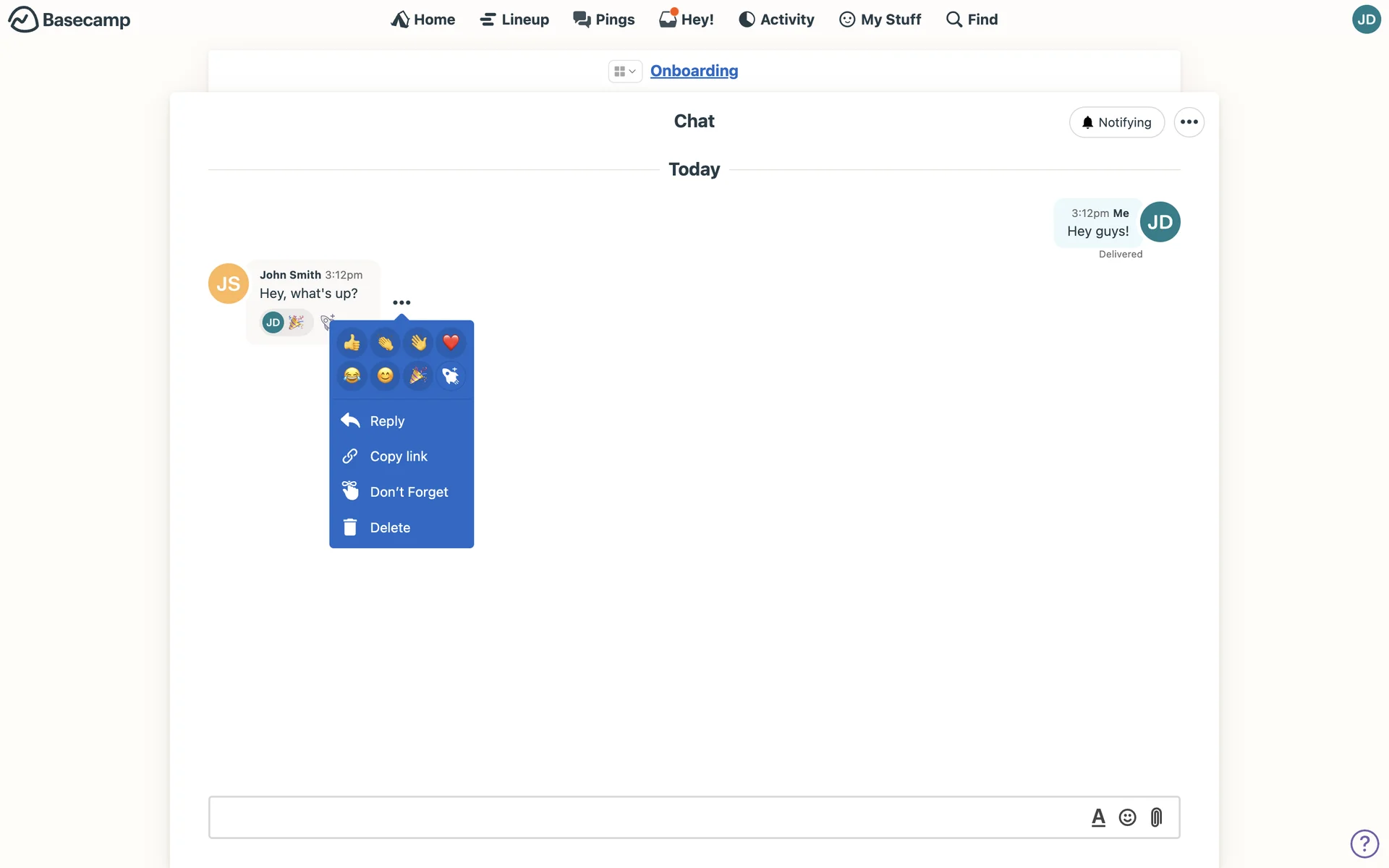Image resolution: width=1389 pixels, height=868 pixels.
Task: React with clapping hands emoji
Action: [x=385, y=342]
